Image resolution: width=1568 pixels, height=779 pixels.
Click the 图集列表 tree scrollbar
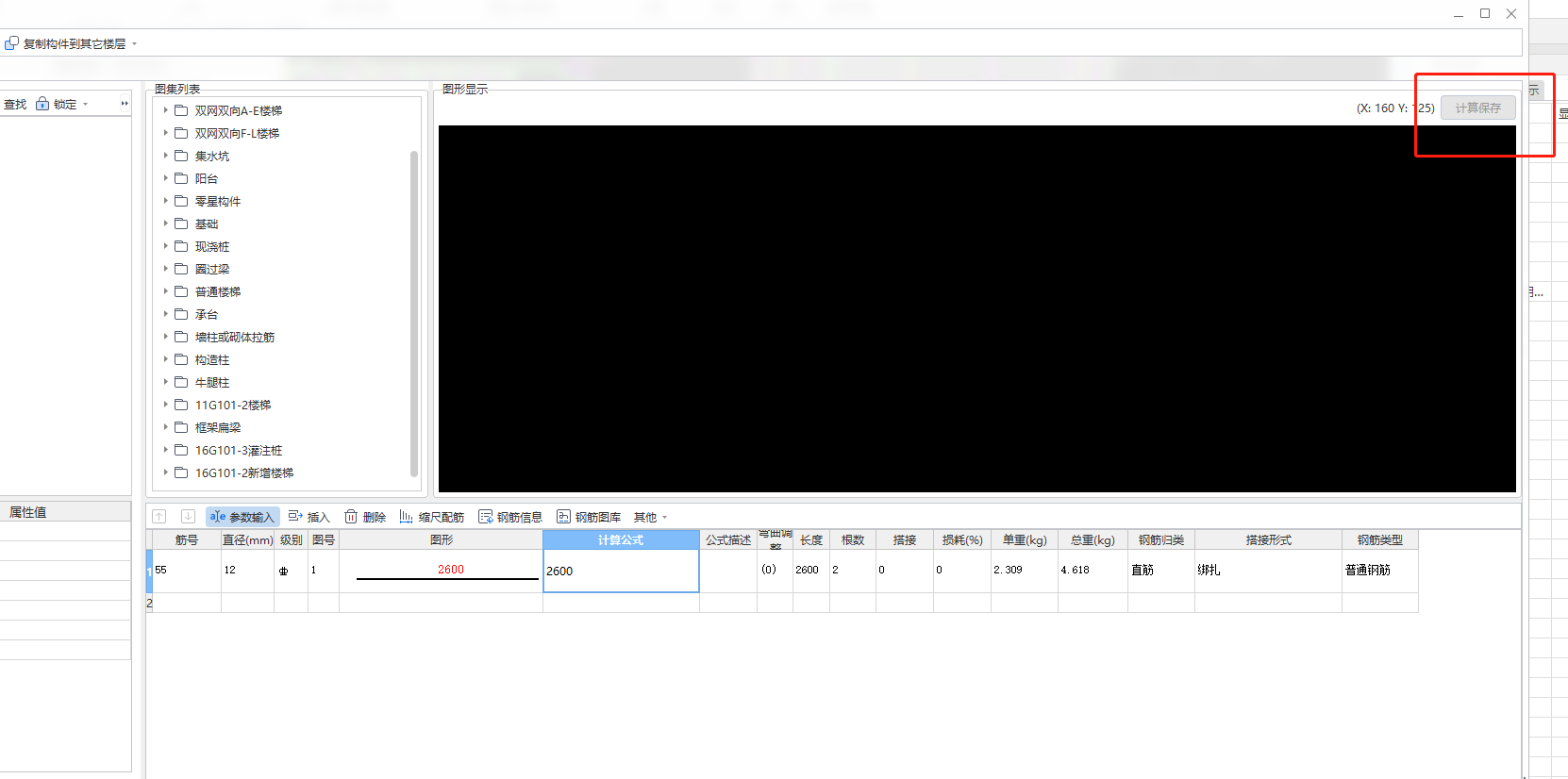pos(414,313)
